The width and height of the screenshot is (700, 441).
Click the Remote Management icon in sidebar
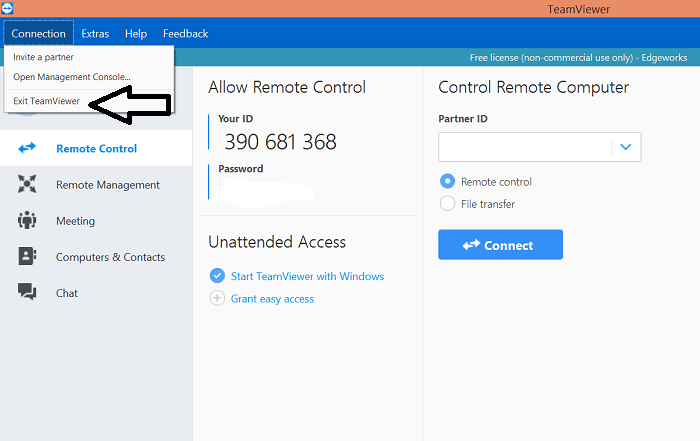point(27,184)
